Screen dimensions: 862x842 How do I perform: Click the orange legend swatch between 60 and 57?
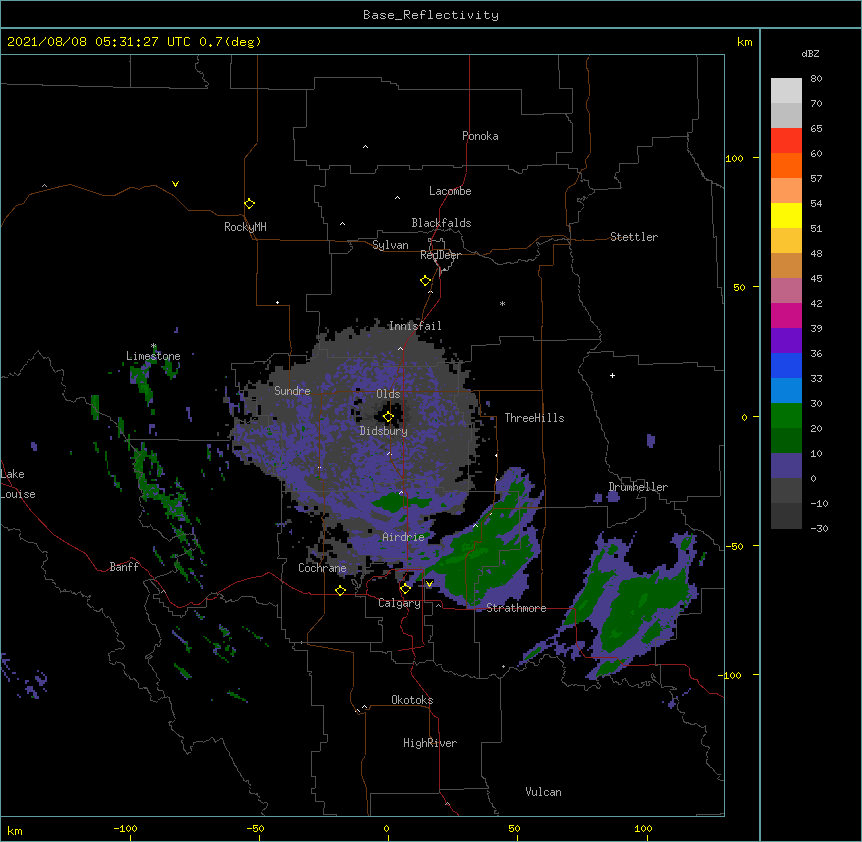[786, 165]
